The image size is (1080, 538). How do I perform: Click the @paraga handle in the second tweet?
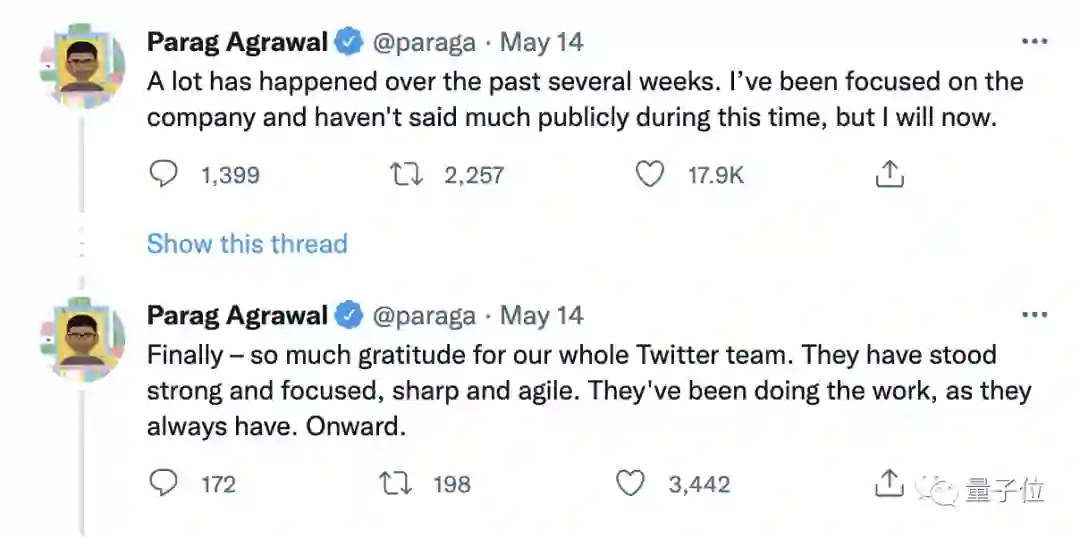424,315
